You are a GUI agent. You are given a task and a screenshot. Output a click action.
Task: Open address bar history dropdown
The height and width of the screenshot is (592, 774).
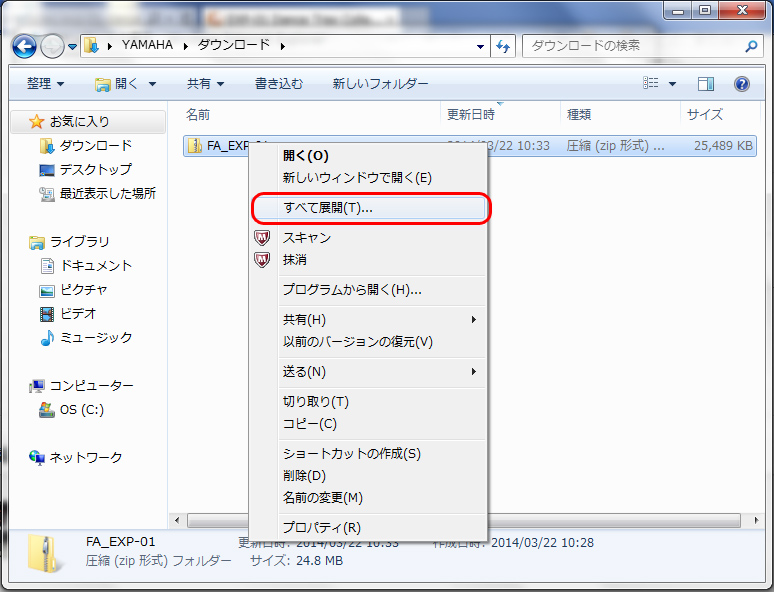point(480,46)
